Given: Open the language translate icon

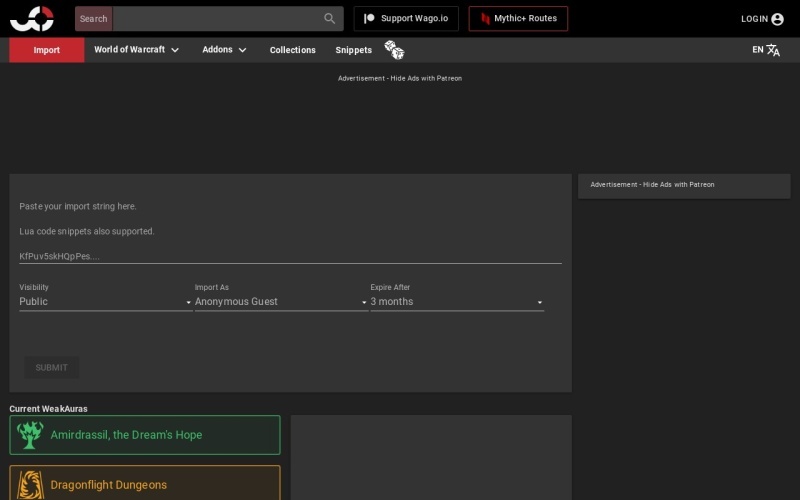Looking at the screenshot, I should pyautogui.click(x=773, y=50).
